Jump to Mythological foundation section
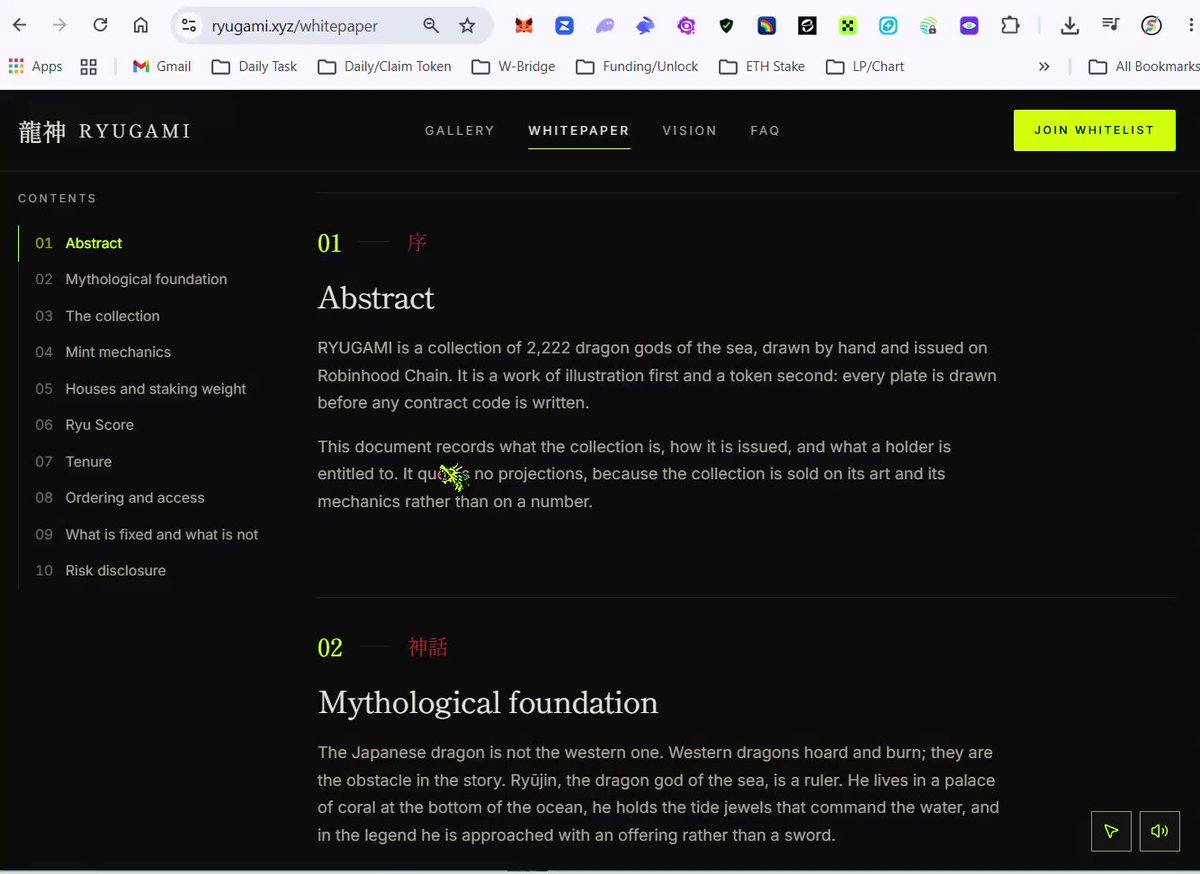Screen dimensions: 1200x874 click(146, 279)
